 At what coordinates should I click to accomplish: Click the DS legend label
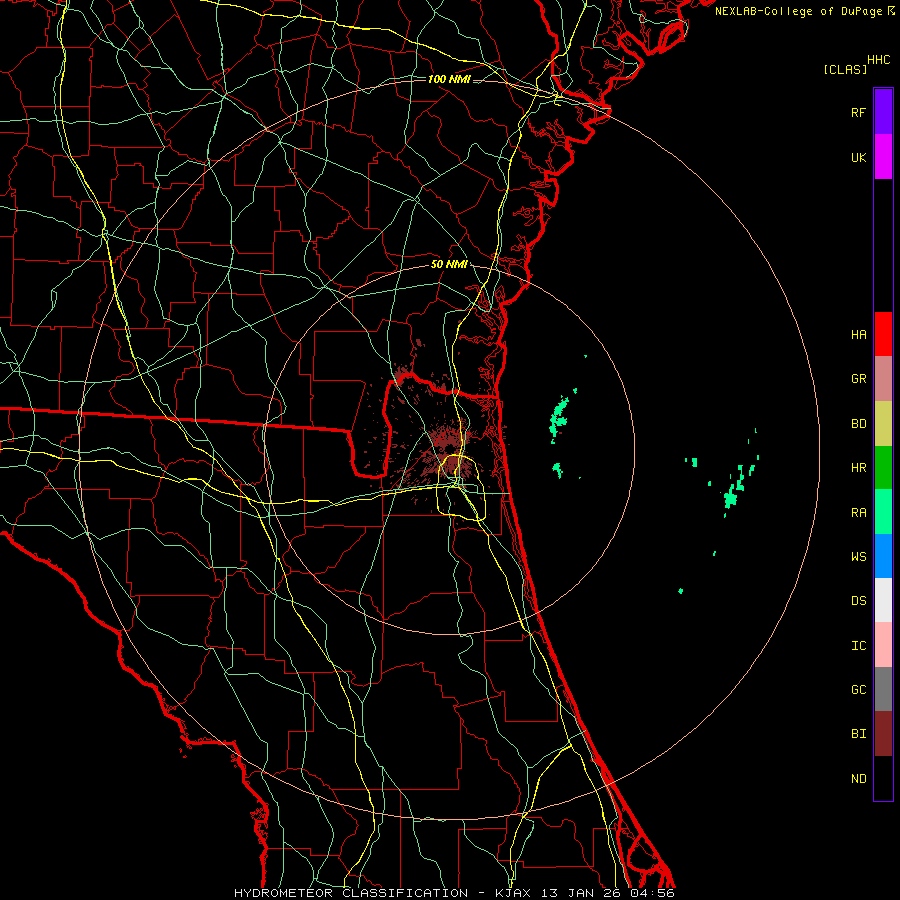tap(858, 601)
